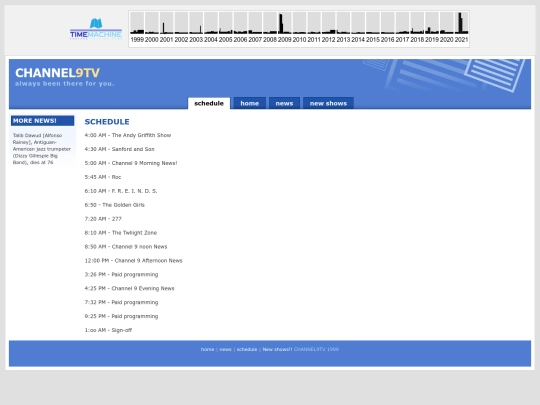Select the 2002 timeline year
Screen dimensions: 540x405
pos(181,28)
